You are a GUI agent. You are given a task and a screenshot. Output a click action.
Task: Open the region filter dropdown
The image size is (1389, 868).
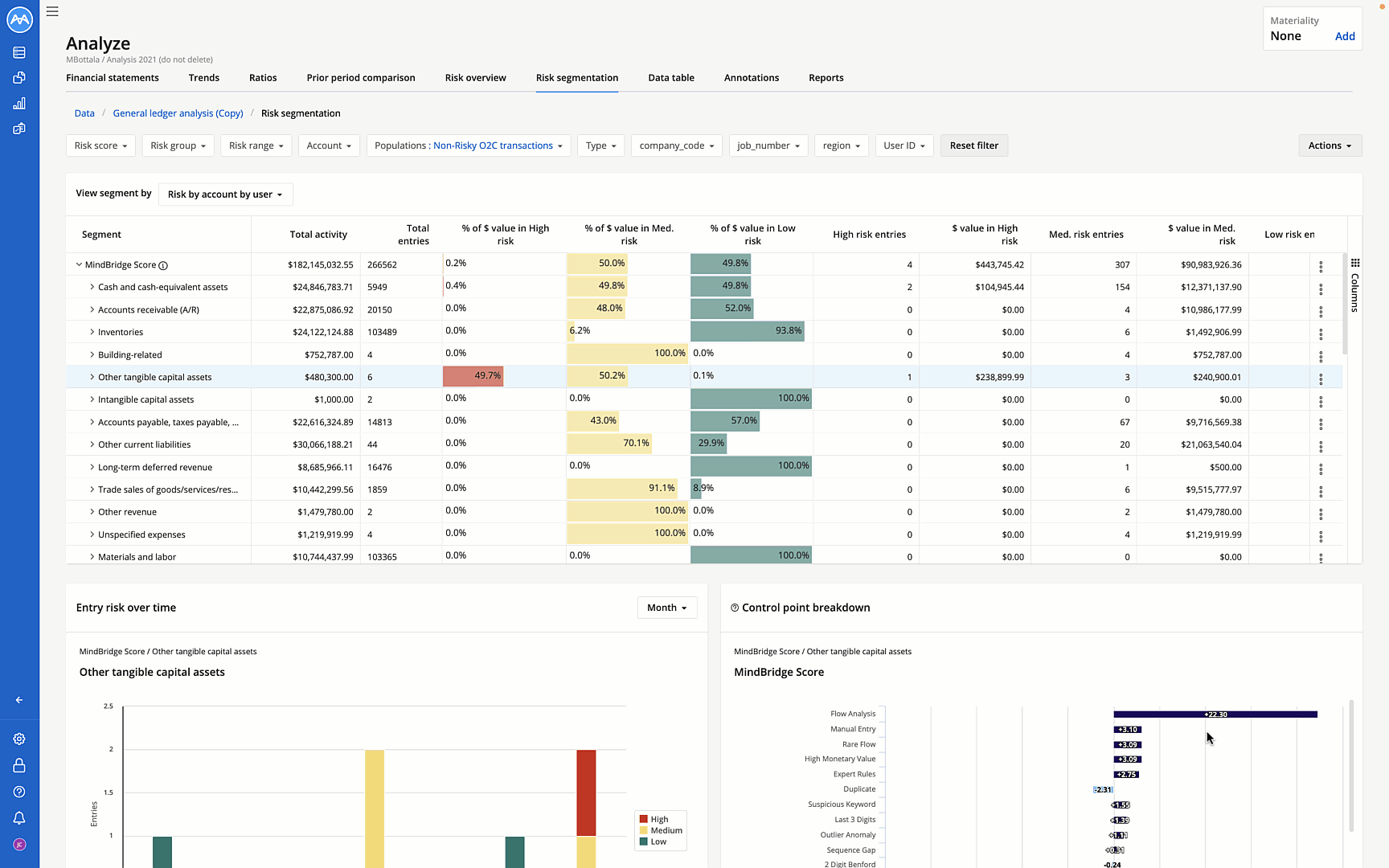click(842, 145)
